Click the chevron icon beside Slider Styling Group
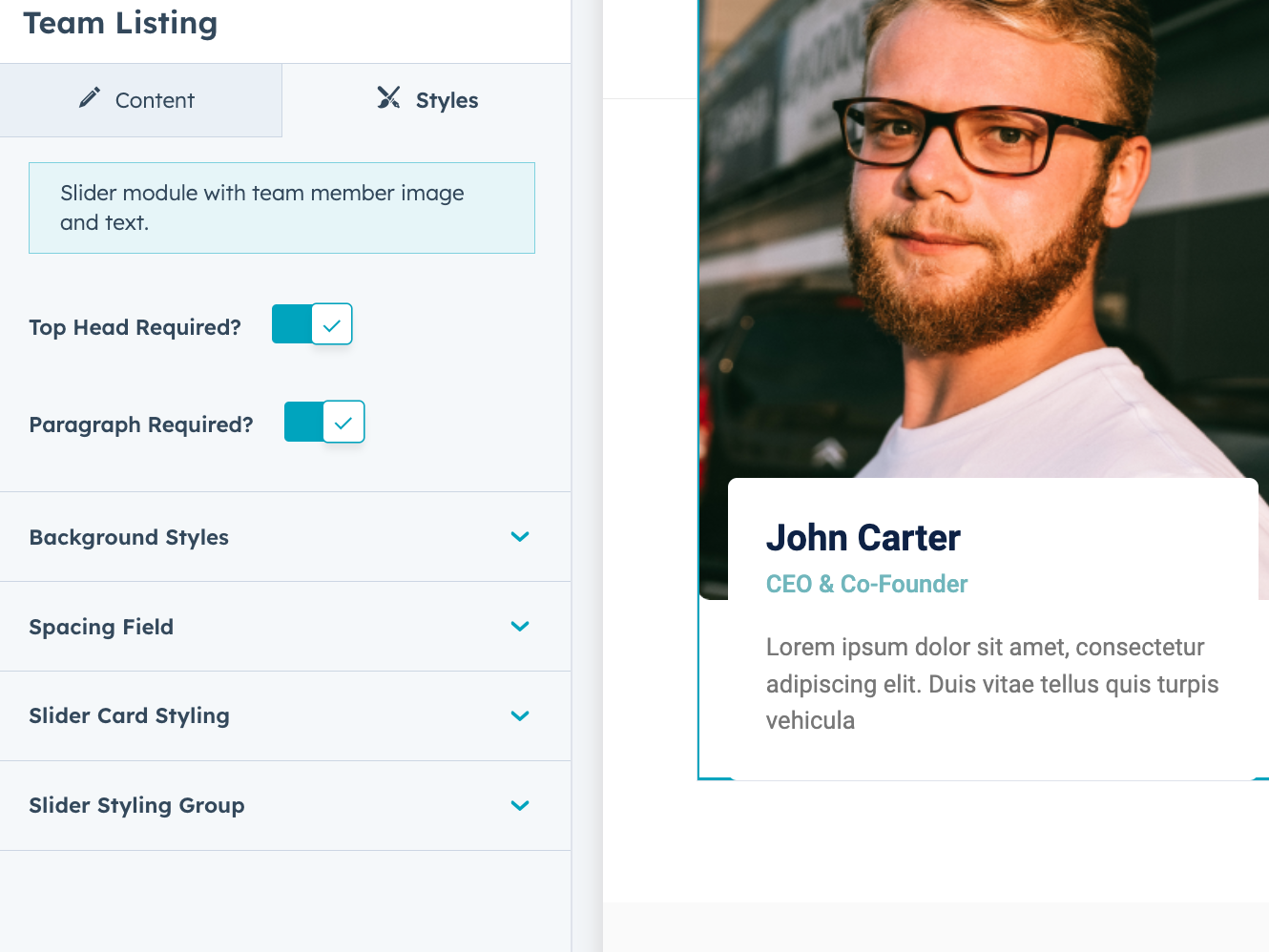 [520, 806]
